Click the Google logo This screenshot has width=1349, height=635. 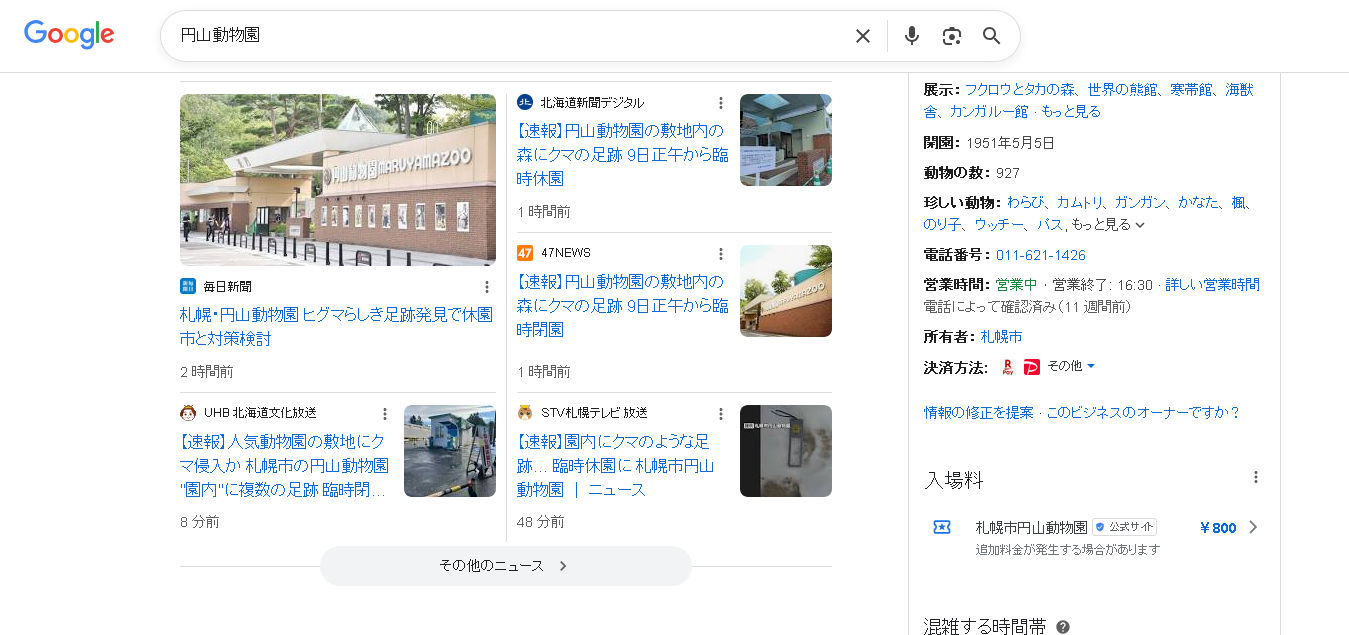click(x=69, y=35)
